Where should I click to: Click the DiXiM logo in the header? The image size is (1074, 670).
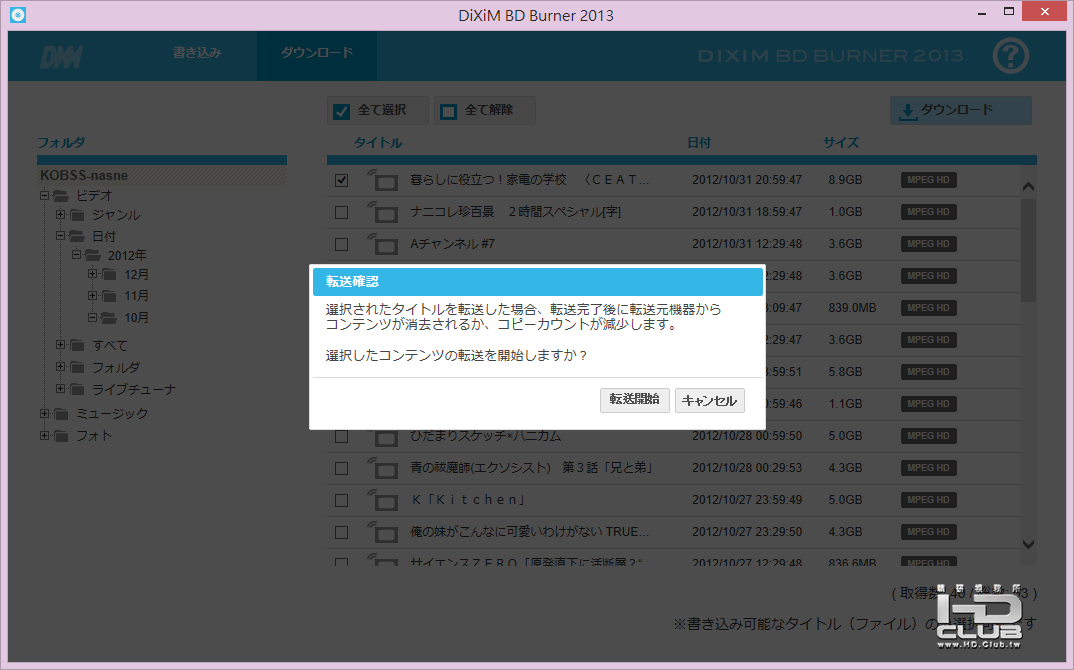pos(62,57)
